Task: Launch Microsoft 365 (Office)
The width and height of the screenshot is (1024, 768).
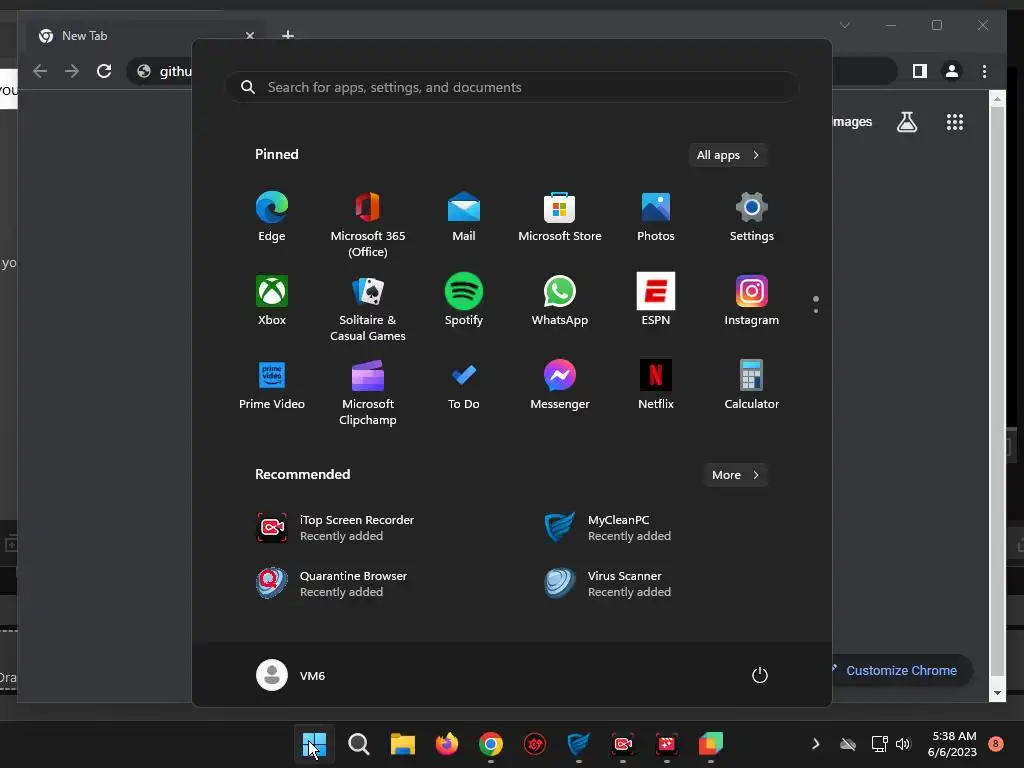Action: pos(368,225)
